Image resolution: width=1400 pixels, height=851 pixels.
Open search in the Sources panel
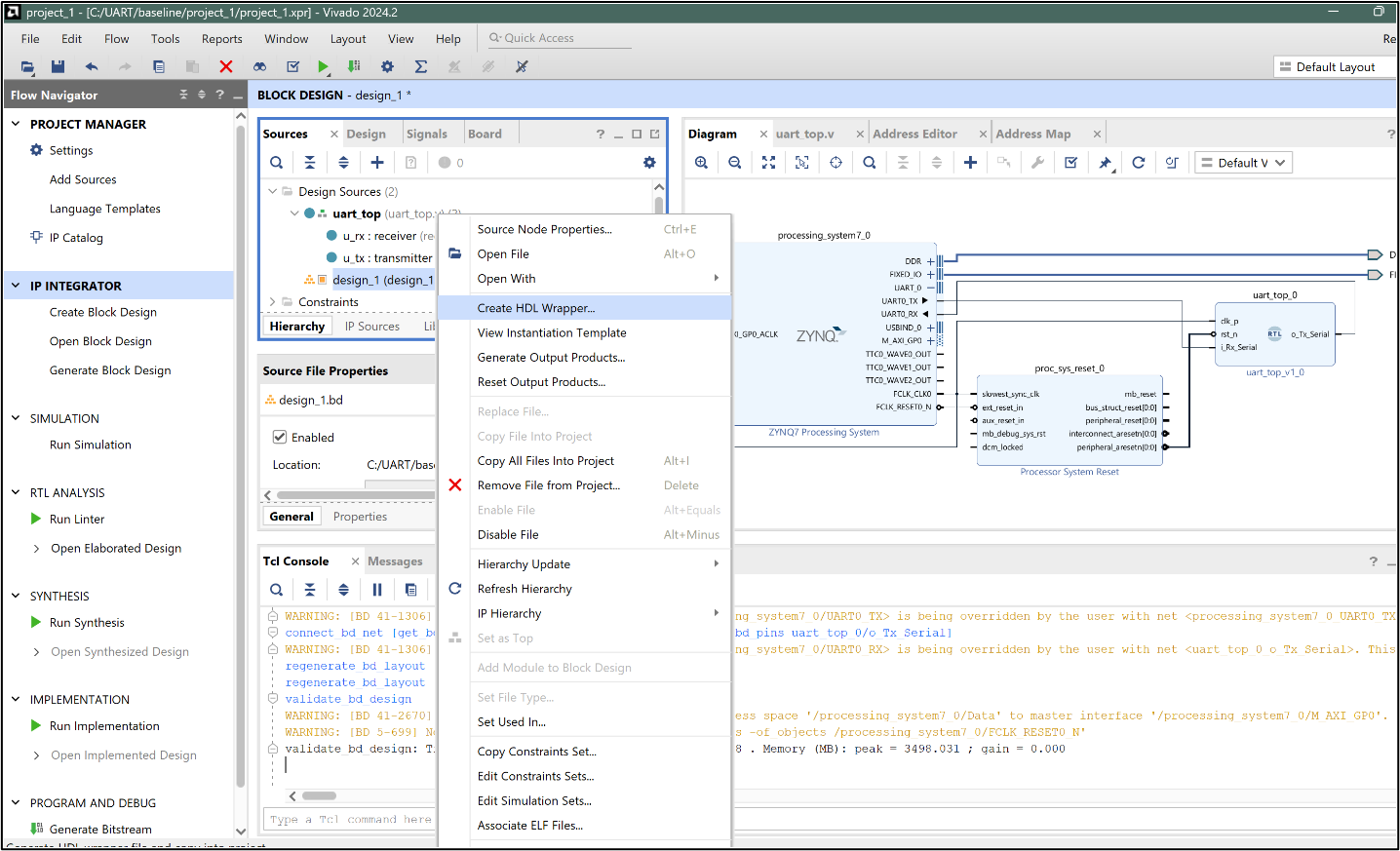click(x=276, y=162)
